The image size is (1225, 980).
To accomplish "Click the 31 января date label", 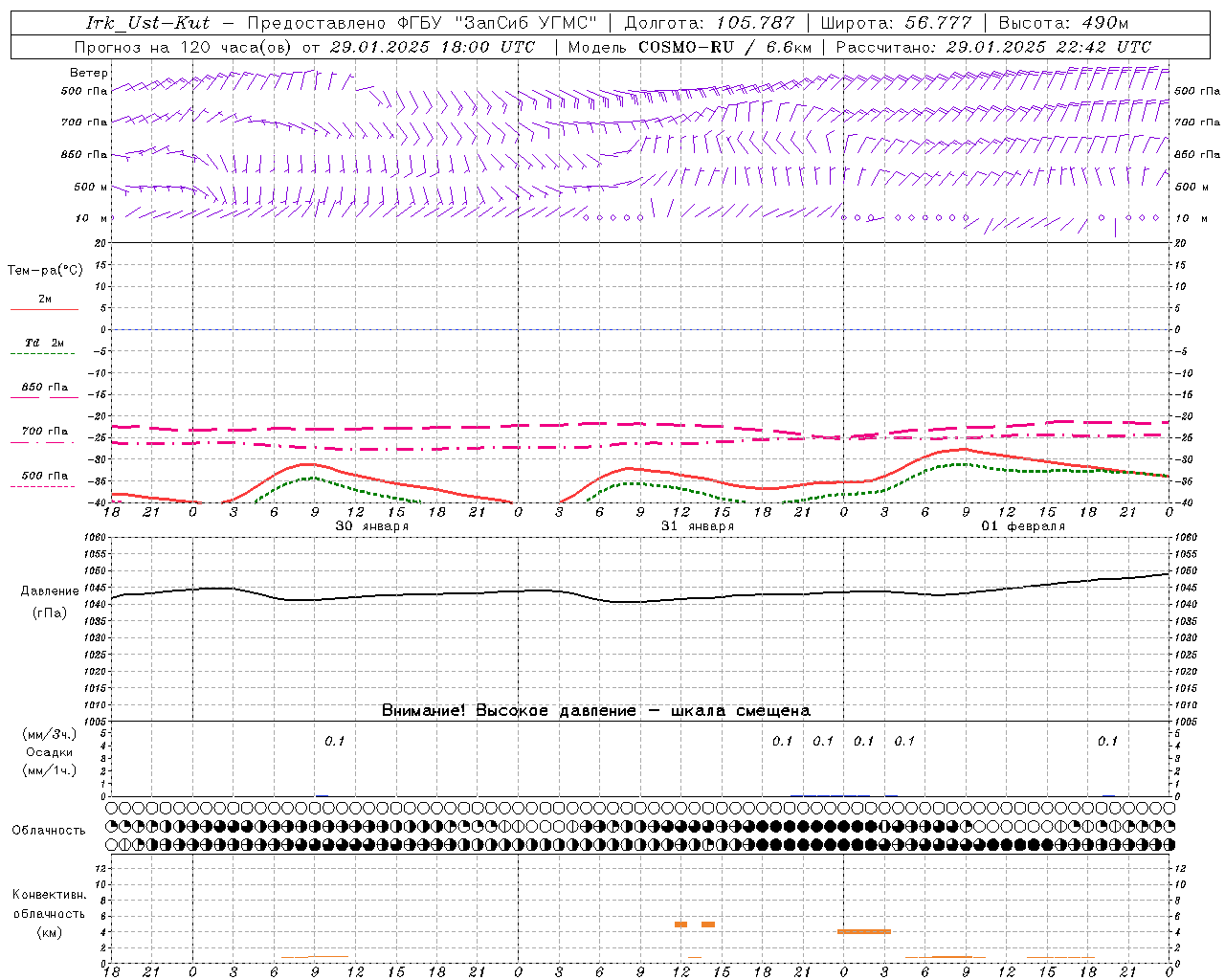I will point(698,526).
